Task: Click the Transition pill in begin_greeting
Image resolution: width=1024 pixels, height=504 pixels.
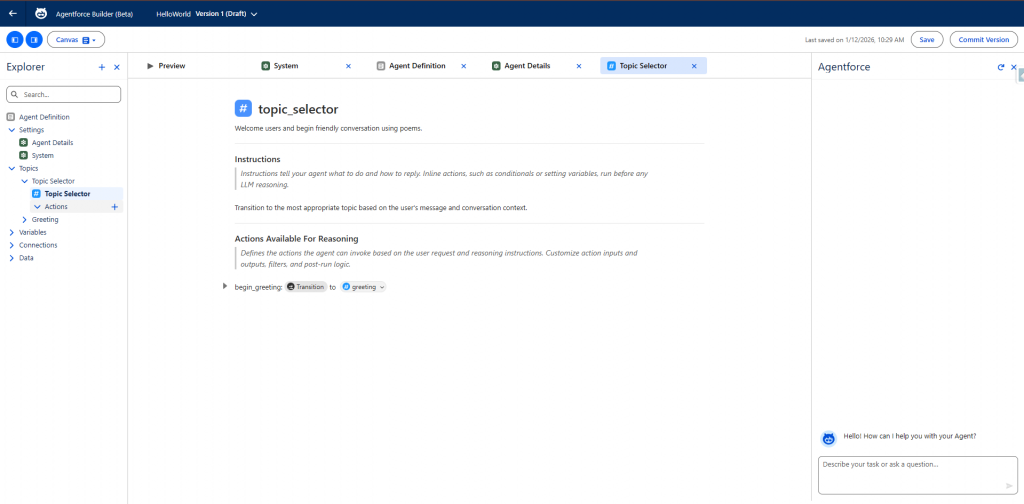Action: click(x=306, y=287)
